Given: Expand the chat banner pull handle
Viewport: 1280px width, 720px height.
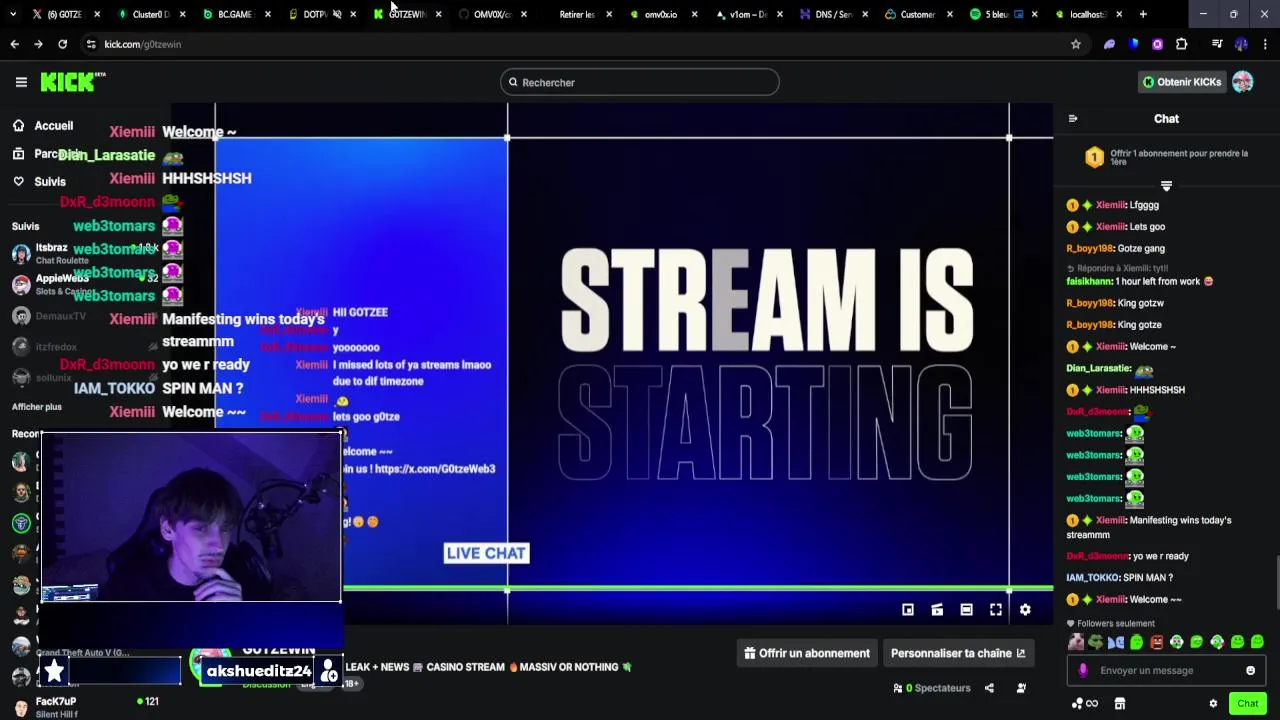Looking at the screenshot, I should tap(1166, 186).
